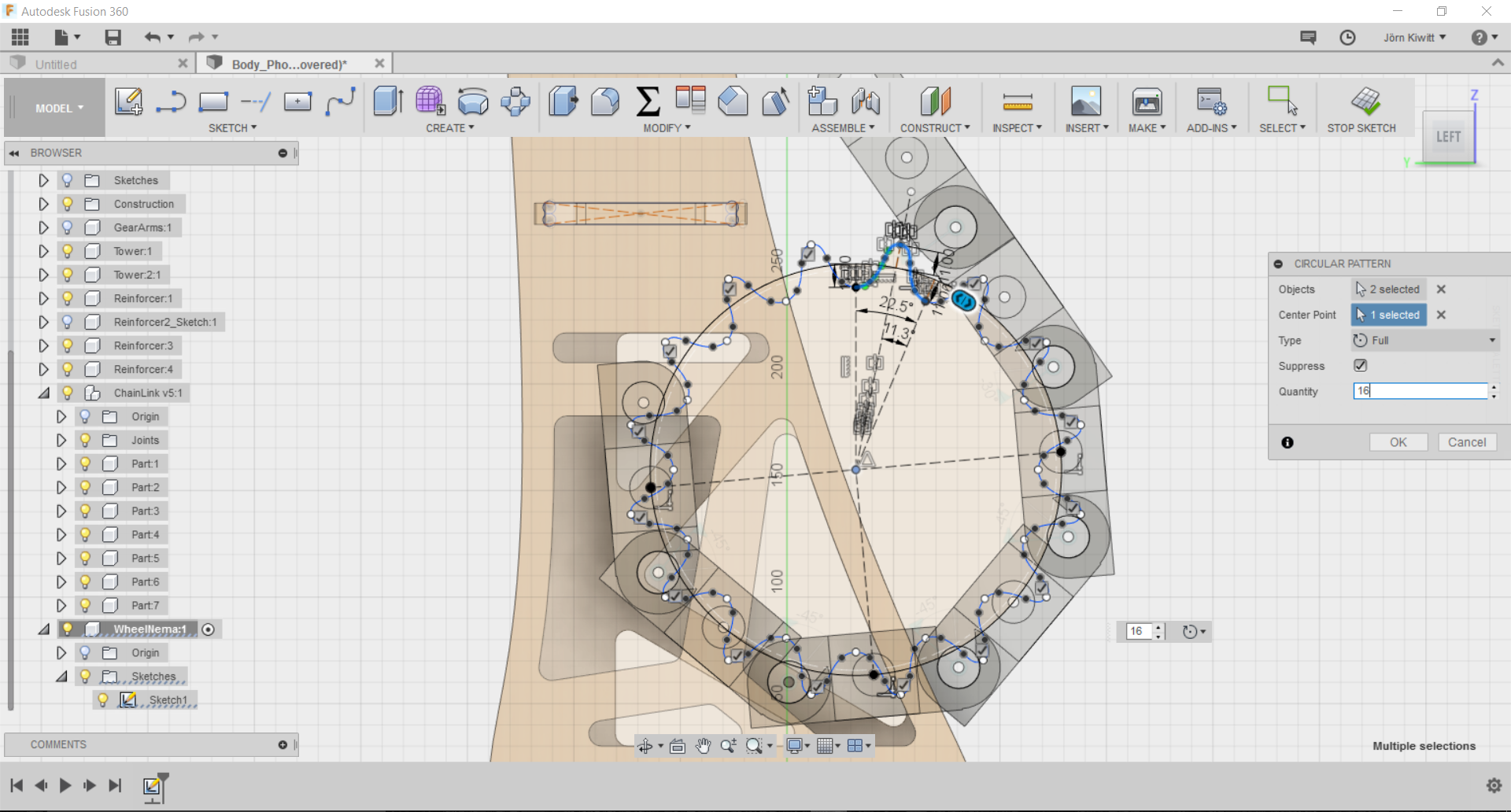Select the Extrude tool in Create
This screenshot has width=1511, height=812.
tap(388, 101)
